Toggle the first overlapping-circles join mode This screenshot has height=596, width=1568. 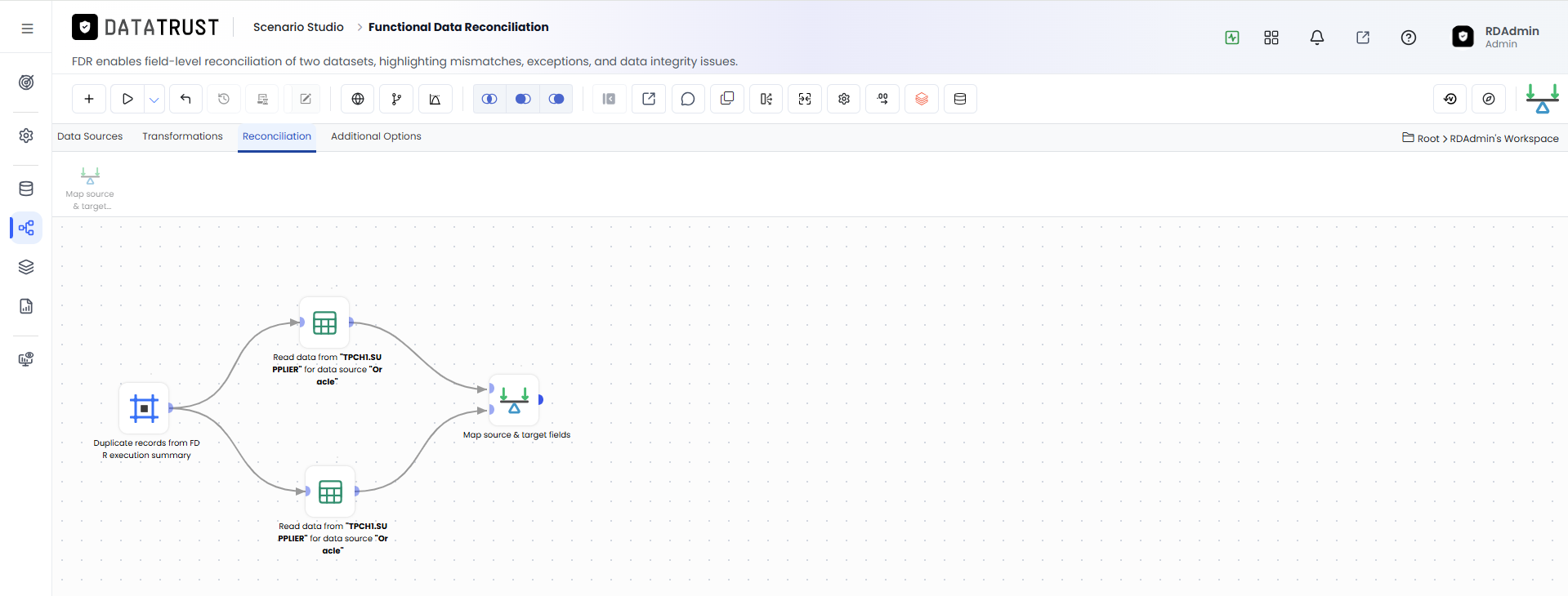(489, 99)
